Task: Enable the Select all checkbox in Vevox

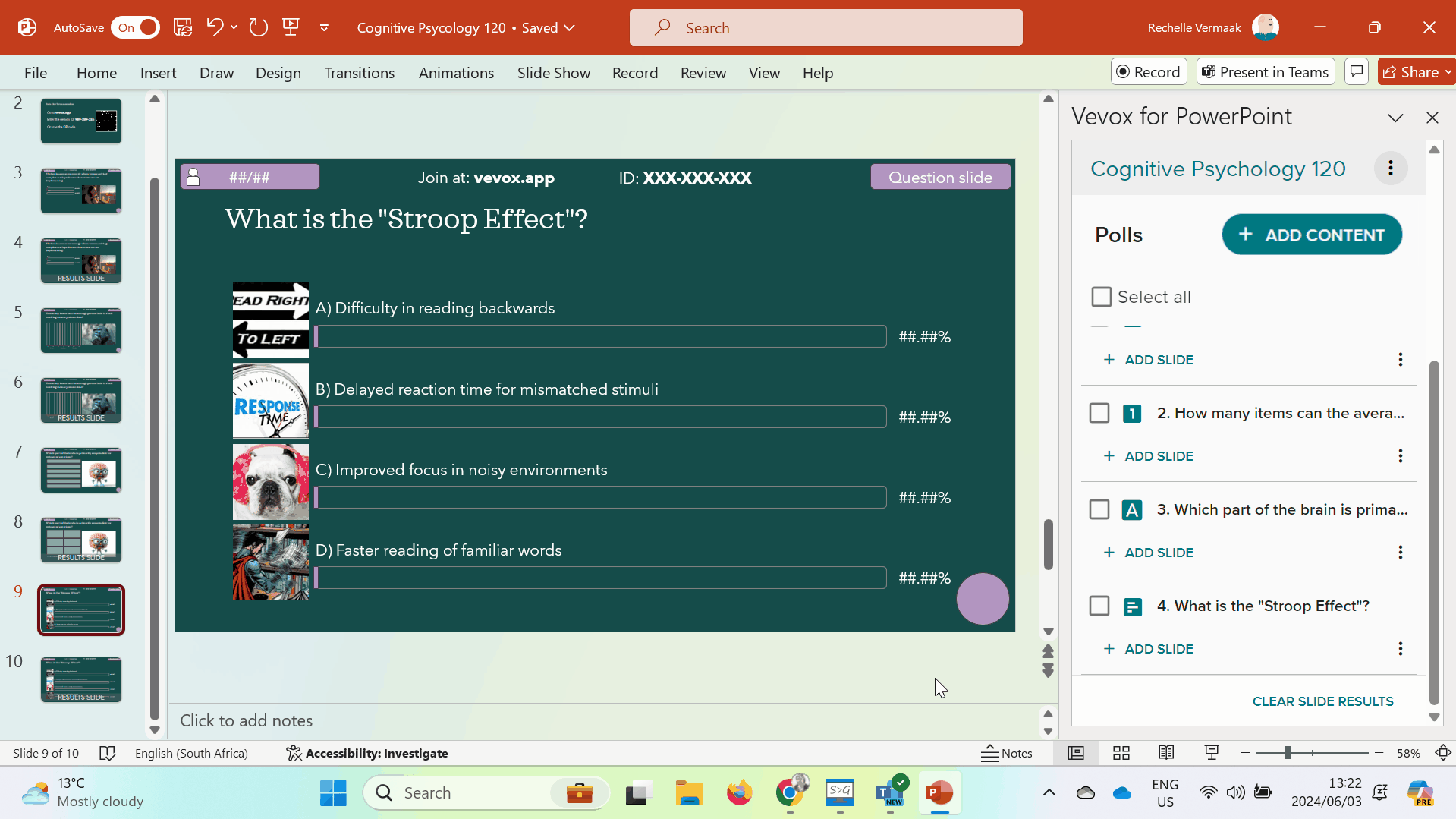Action: 1101,296
